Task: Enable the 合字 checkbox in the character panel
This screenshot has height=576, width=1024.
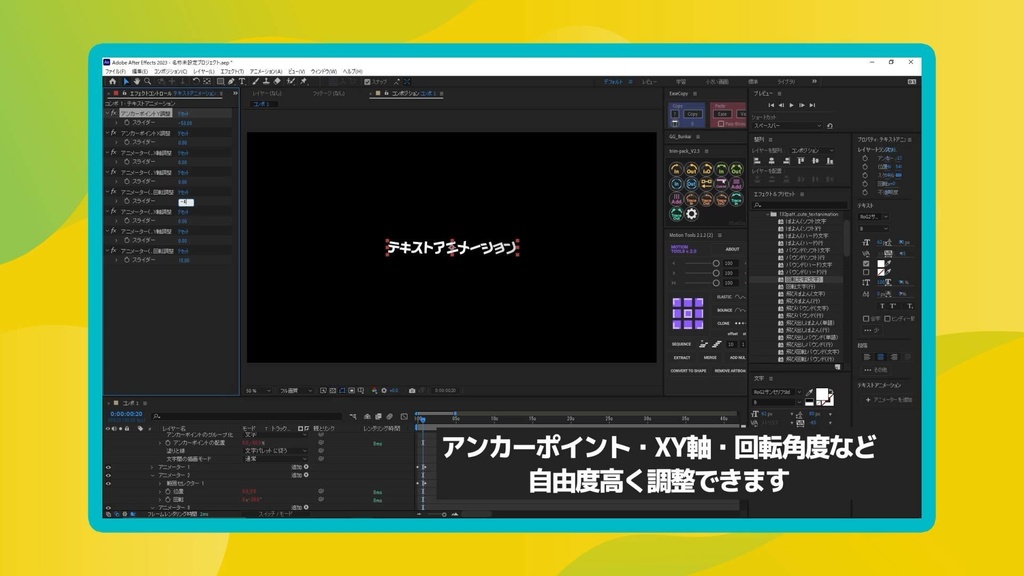Action: coord(864,317)
